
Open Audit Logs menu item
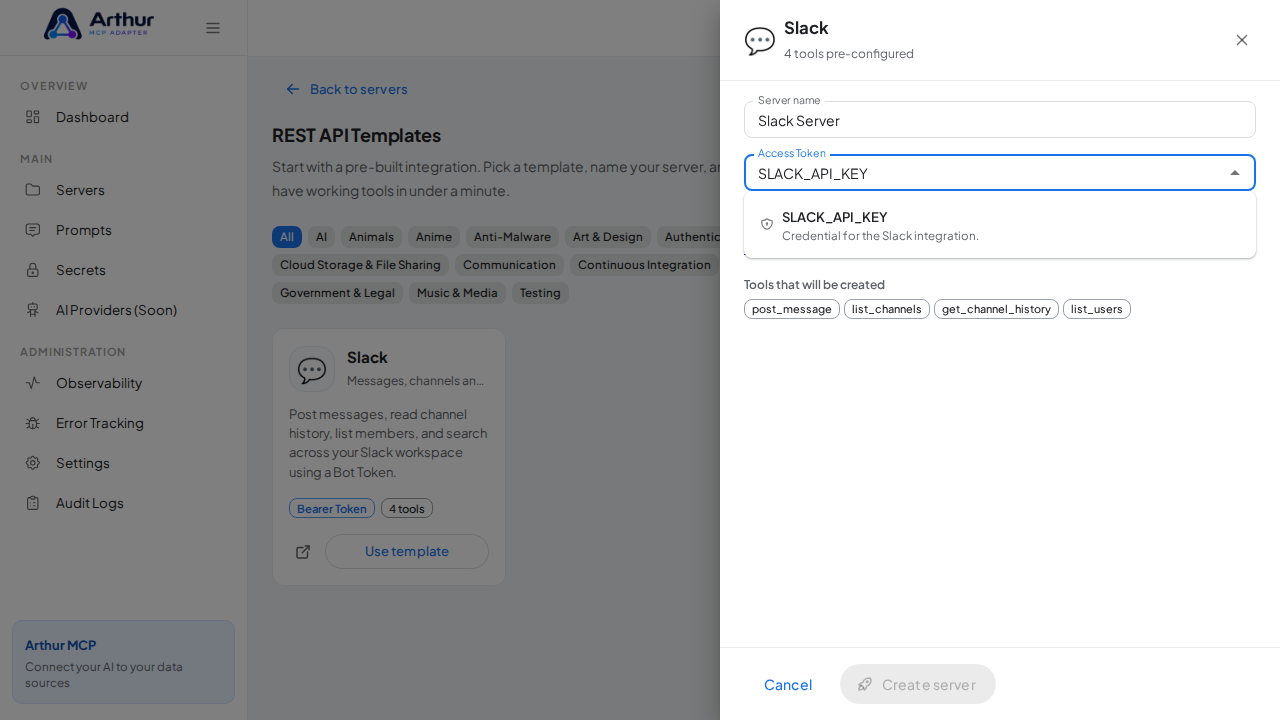click(124, 503)
